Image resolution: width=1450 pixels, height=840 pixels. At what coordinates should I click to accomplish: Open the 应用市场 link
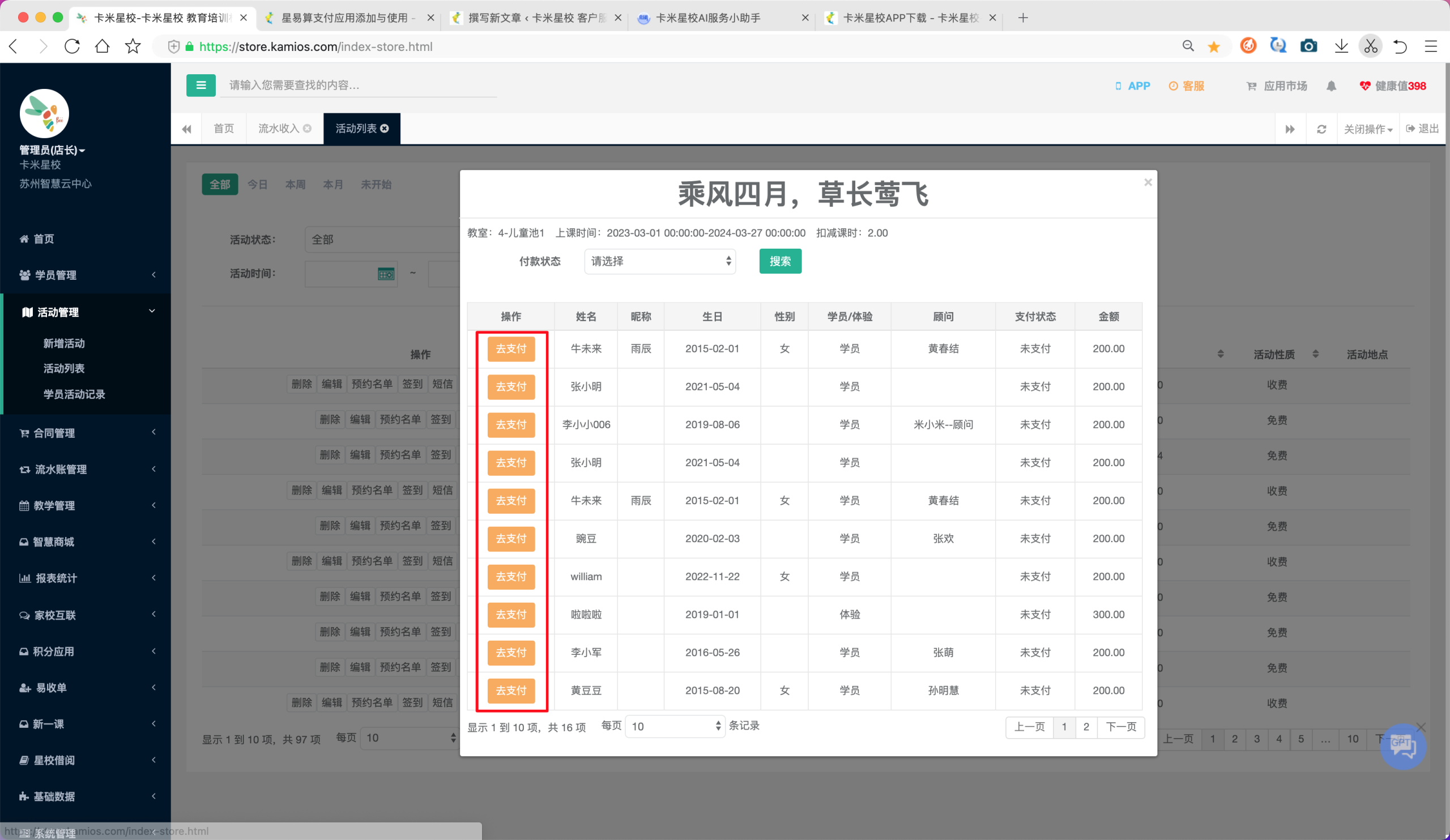(1277, 86)
